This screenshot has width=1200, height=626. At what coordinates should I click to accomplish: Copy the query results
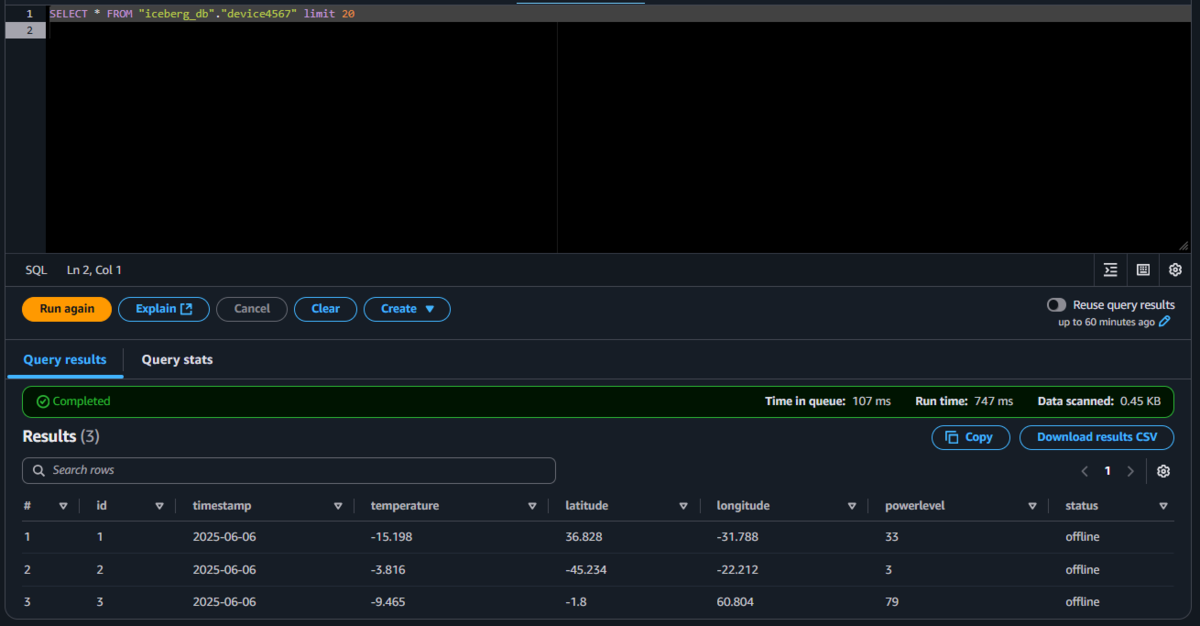(969, 437)
